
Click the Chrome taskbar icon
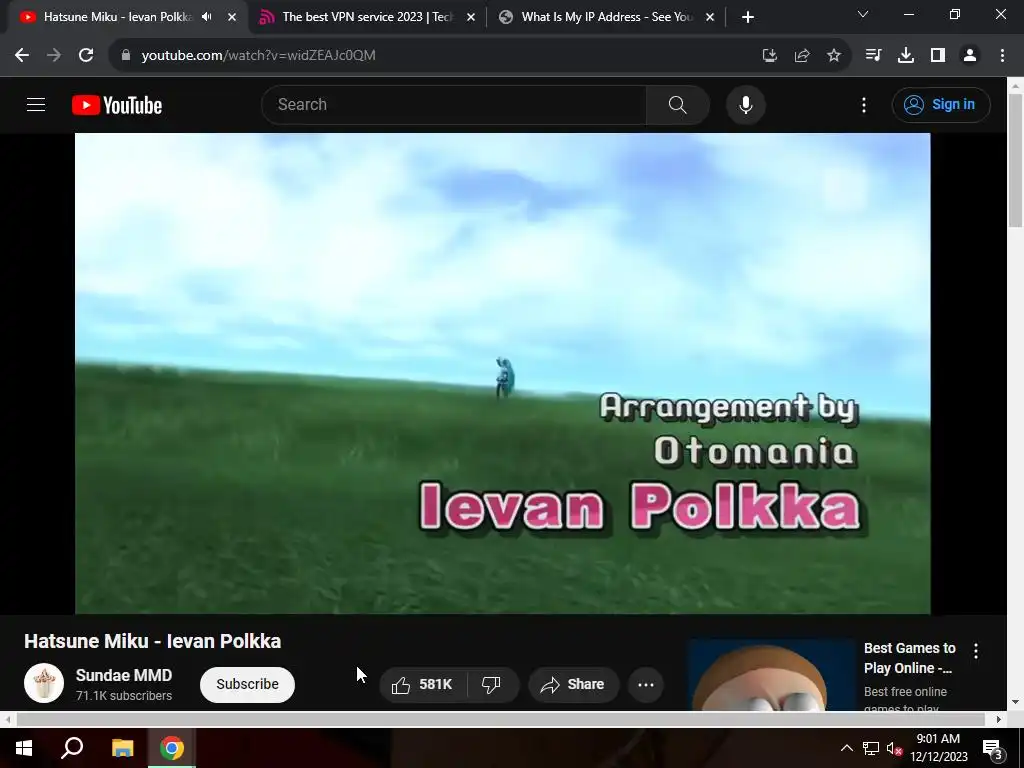172,748
